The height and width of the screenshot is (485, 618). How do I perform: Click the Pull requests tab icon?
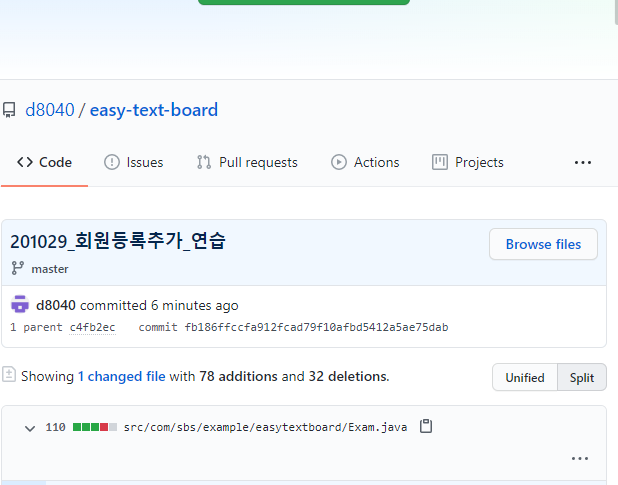[x=204, y=162]
